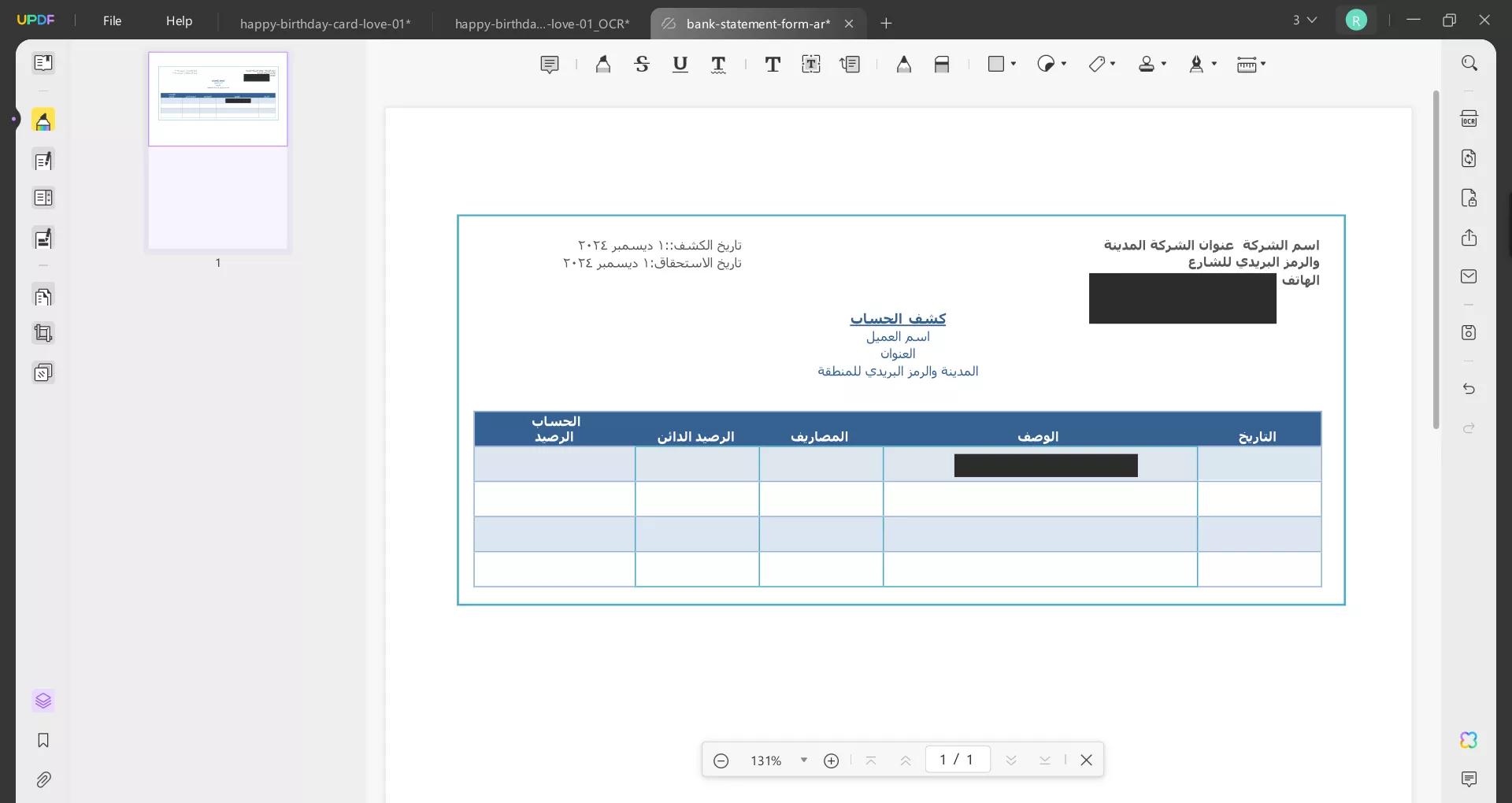
Task: Expand the rectangle shape options arrow
Action: point(1014,65)
